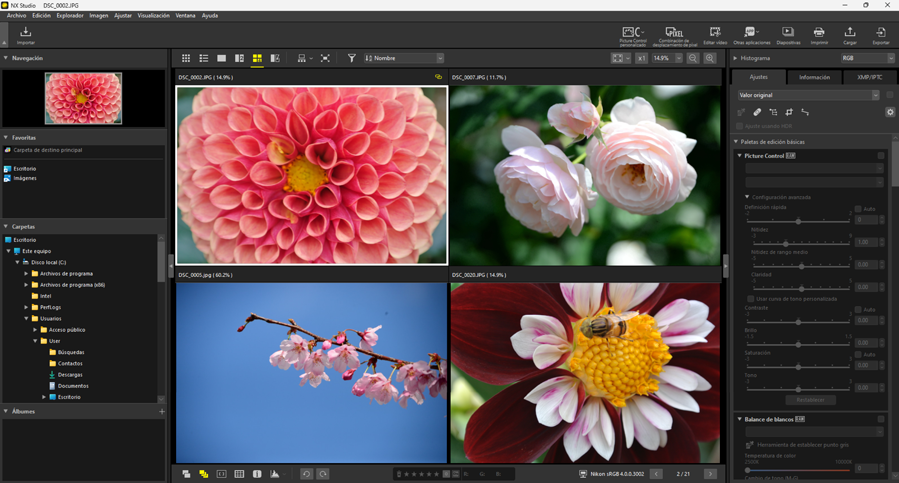Switch to the Información tab
The height and width of the screenshot is (483, 899).
pos(814,77)
